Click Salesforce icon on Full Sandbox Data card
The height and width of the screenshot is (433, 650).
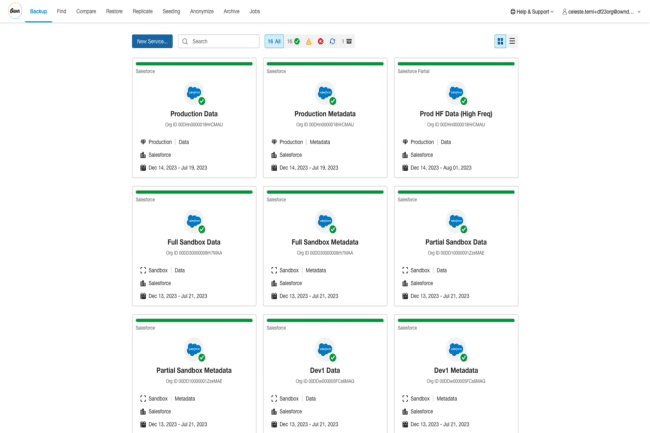click(194, 221)
